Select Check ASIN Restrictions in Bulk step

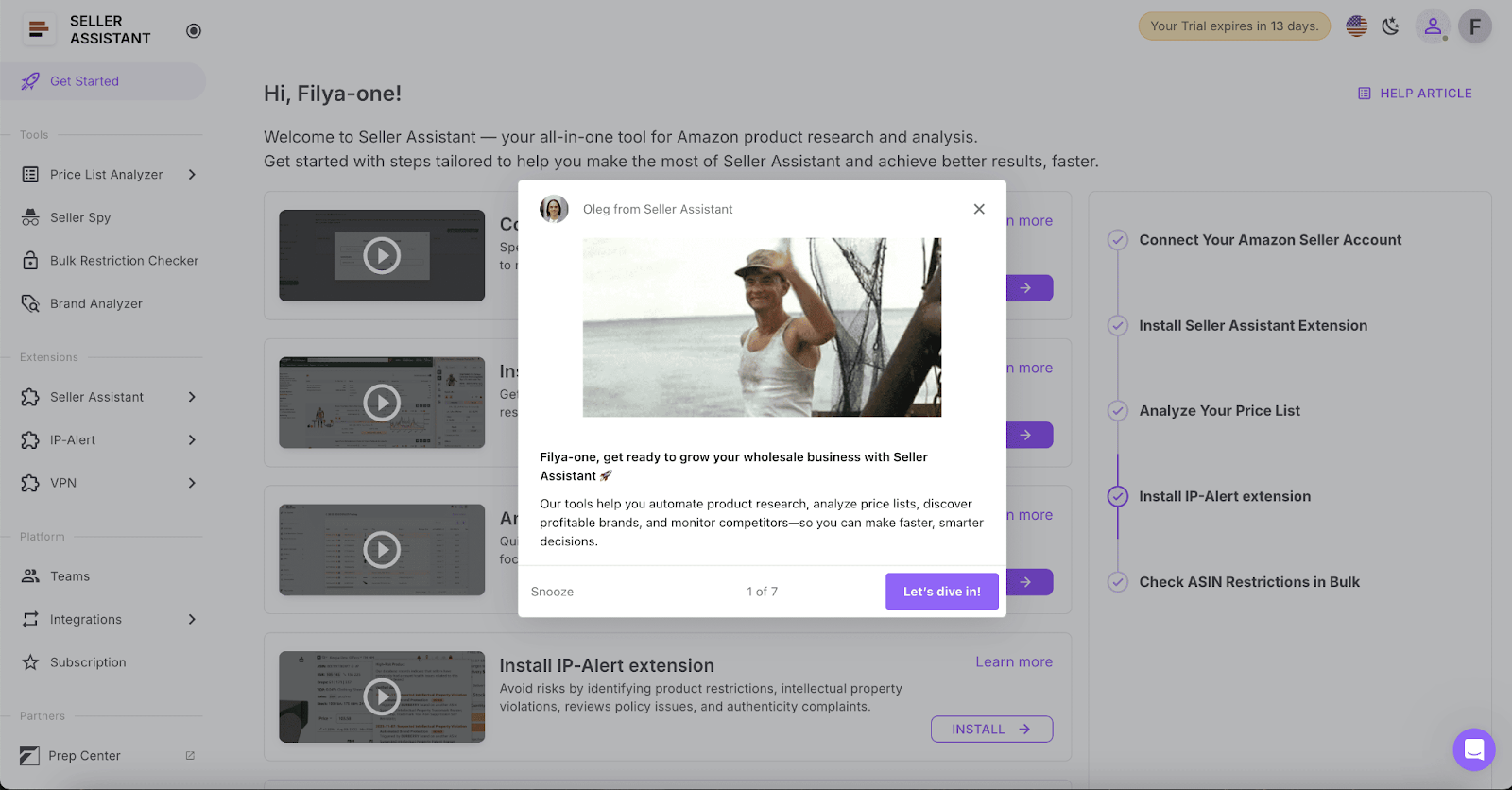1249,582
